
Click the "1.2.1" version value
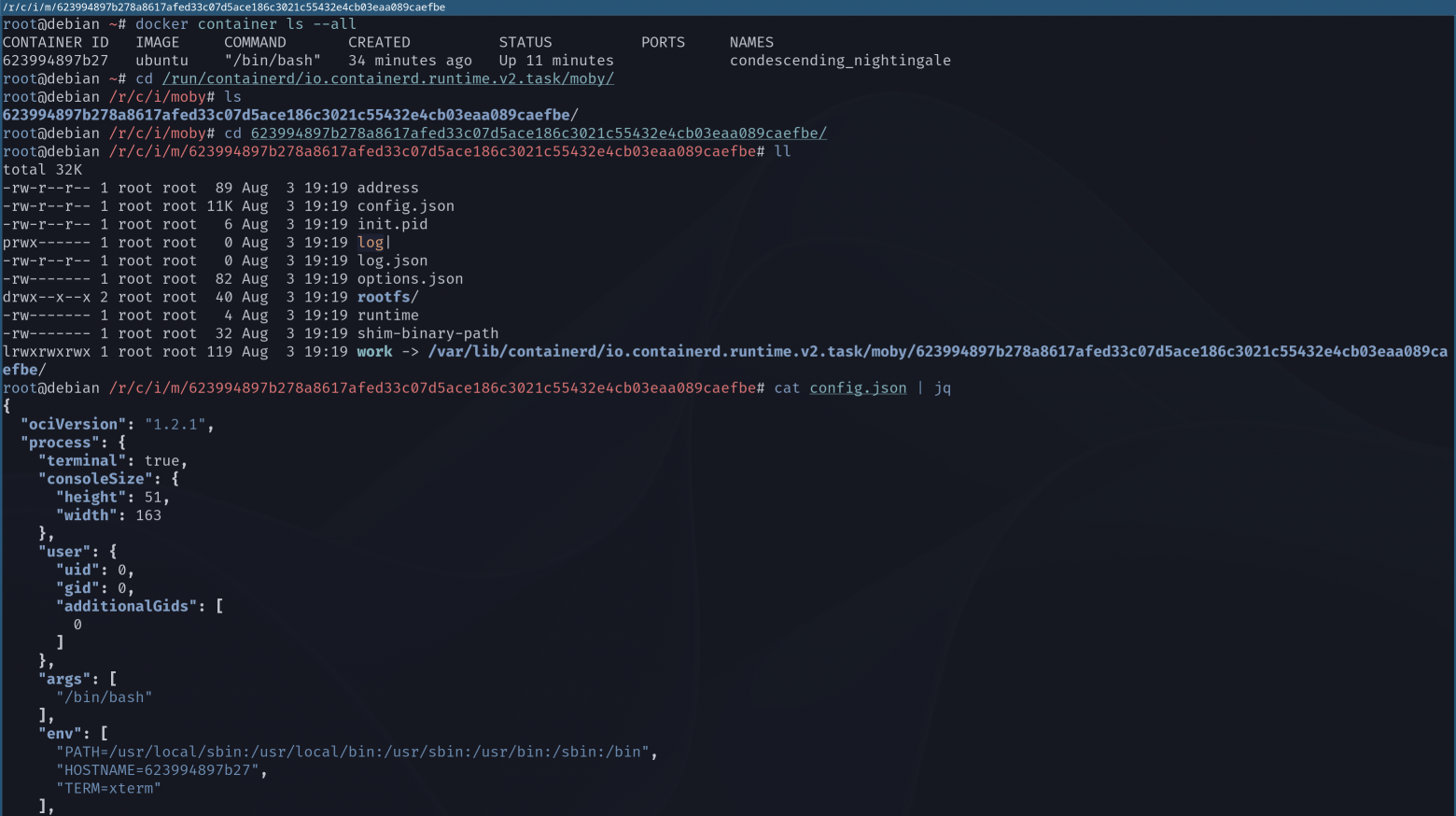(175, 425)
